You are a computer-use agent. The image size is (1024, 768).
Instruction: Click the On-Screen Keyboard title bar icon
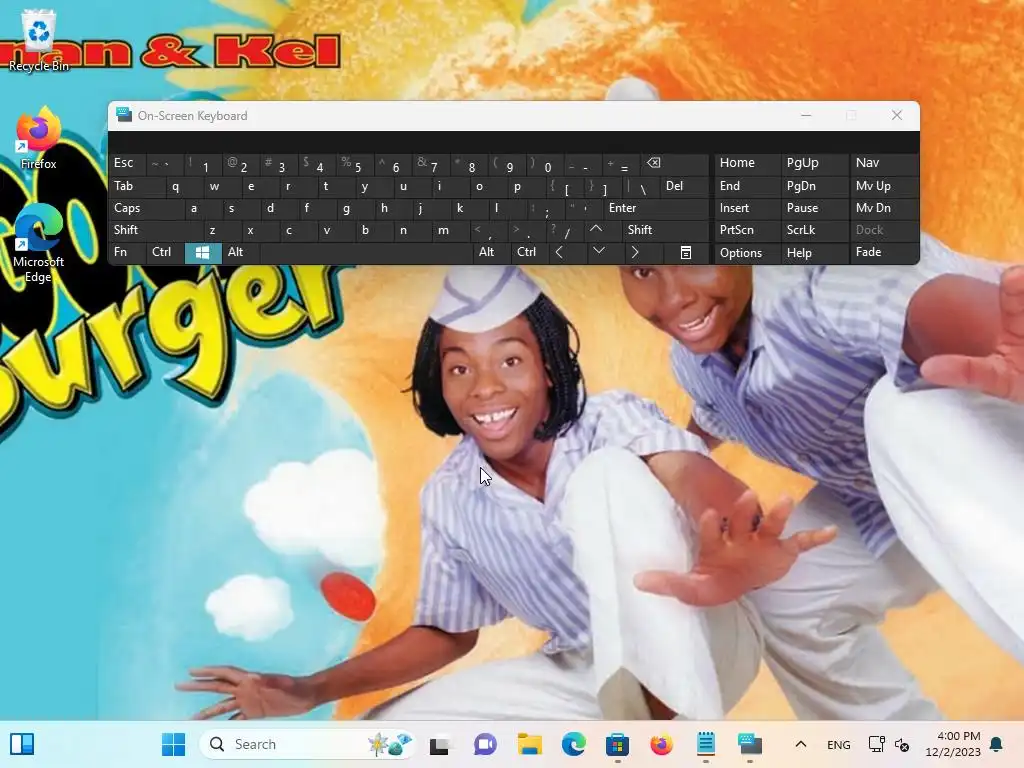(123, 115)
